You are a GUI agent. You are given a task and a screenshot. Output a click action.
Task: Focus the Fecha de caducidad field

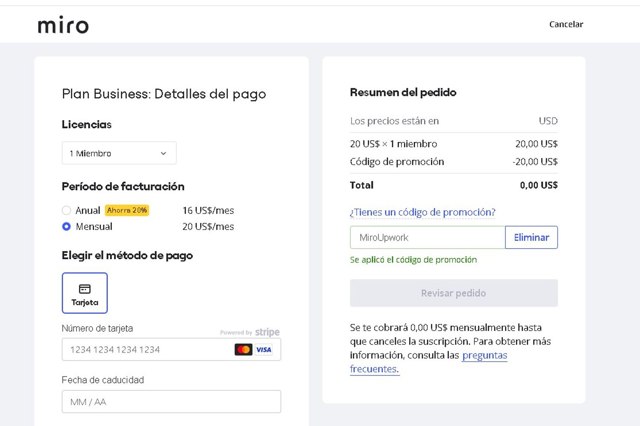click(x=171, y=402)
